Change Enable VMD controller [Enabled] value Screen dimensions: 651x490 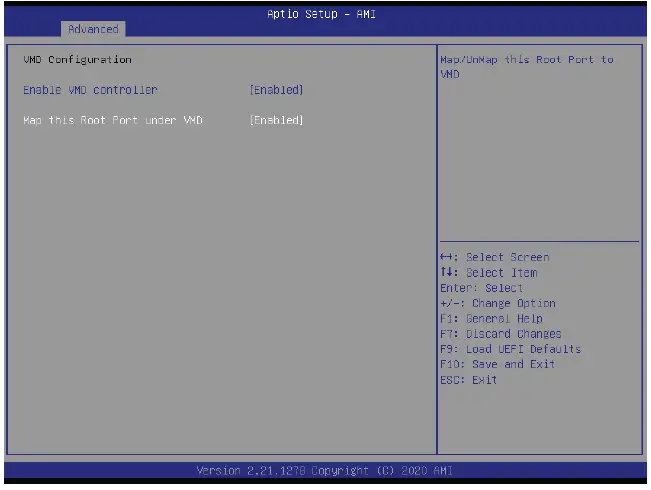pyautogui.click(x=277, y=90)
